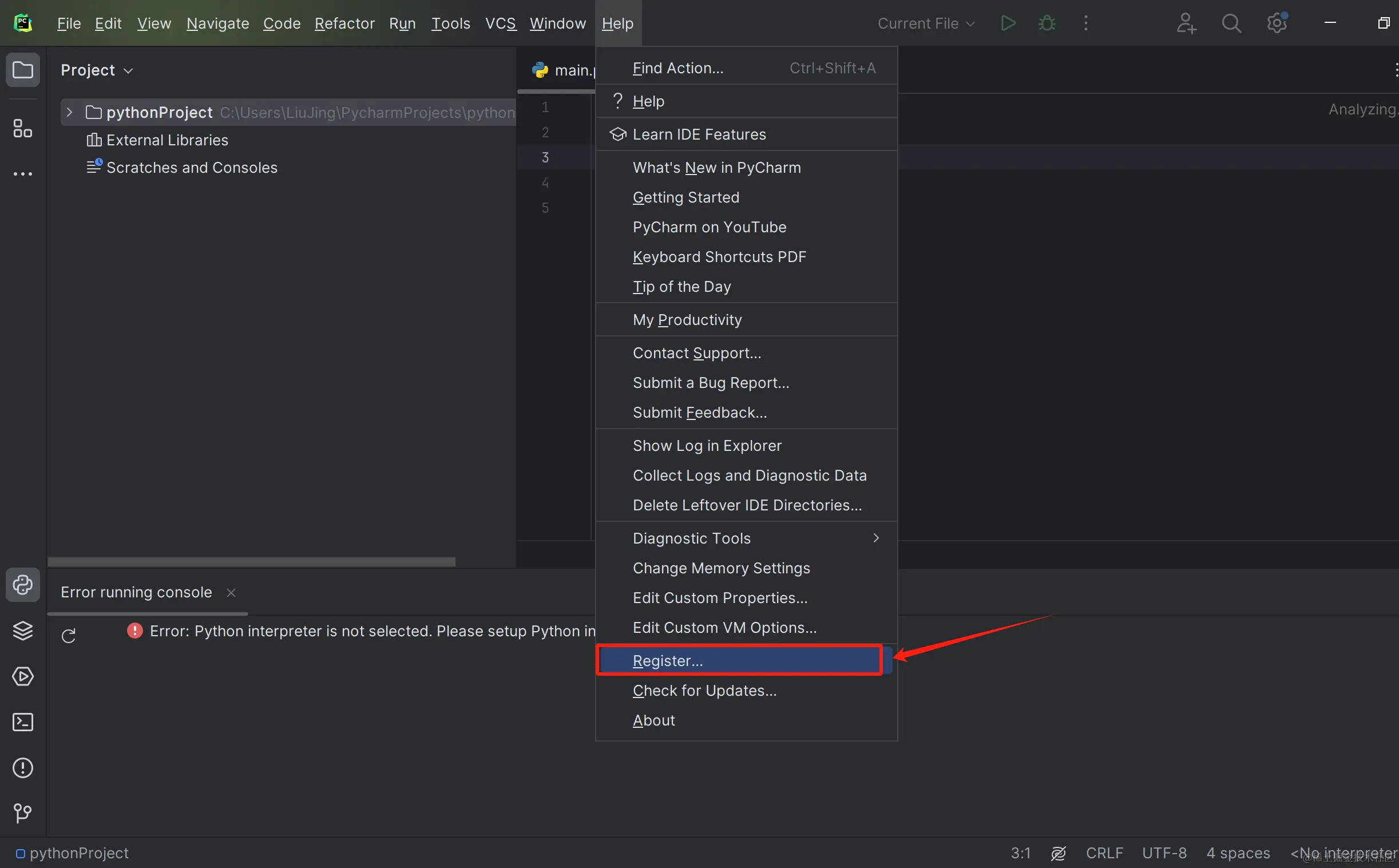Image resolution: width=1399 pixels, height=868 pixels.
Task: Close the Error running console tab
Action: 231,592
